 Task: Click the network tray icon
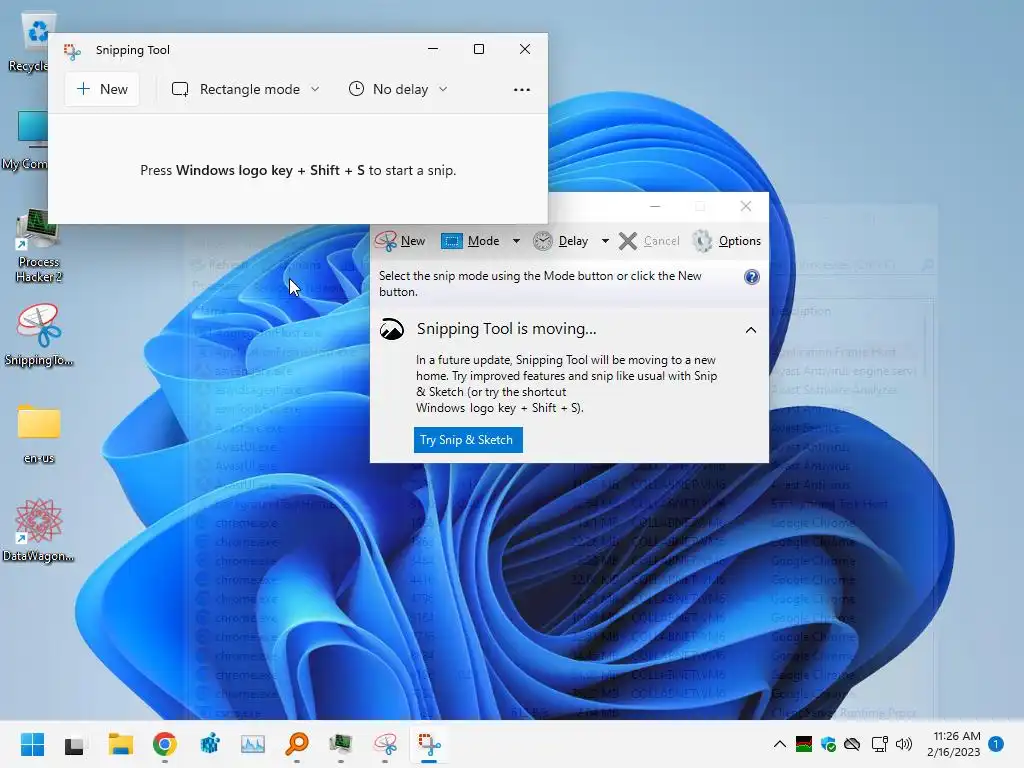(x=880, y=744)
